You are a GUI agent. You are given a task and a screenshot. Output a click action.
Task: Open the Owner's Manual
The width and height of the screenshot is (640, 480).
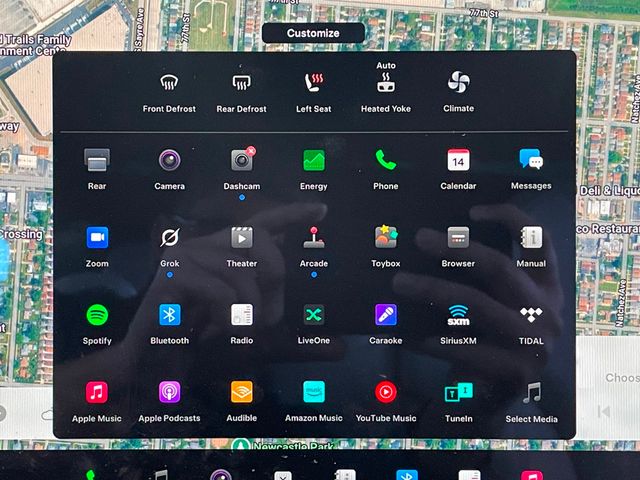(x=531, y=238)
